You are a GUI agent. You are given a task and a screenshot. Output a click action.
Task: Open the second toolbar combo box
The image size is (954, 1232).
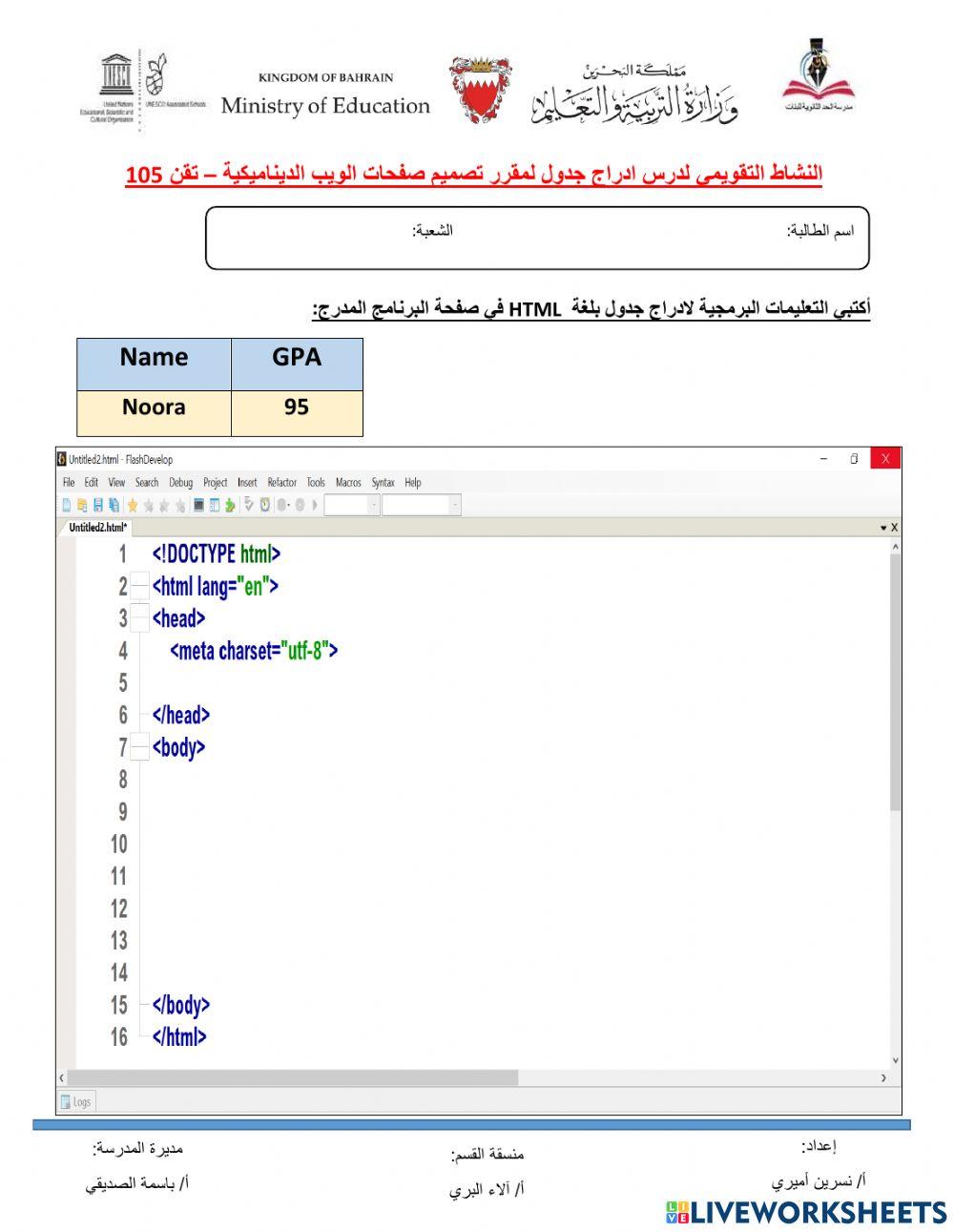[420, 504]
